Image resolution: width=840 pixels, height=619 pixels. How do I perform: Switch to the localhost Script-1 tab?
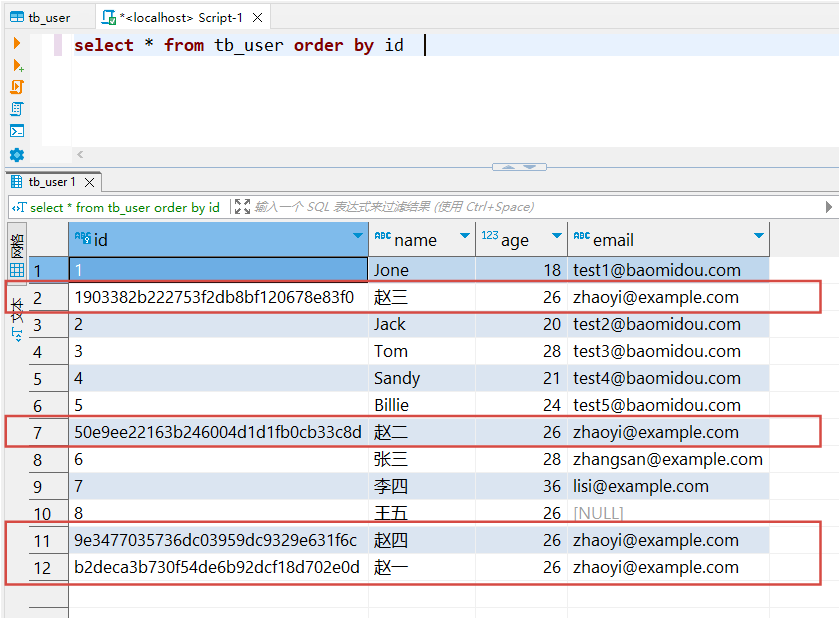coord(182,18)
